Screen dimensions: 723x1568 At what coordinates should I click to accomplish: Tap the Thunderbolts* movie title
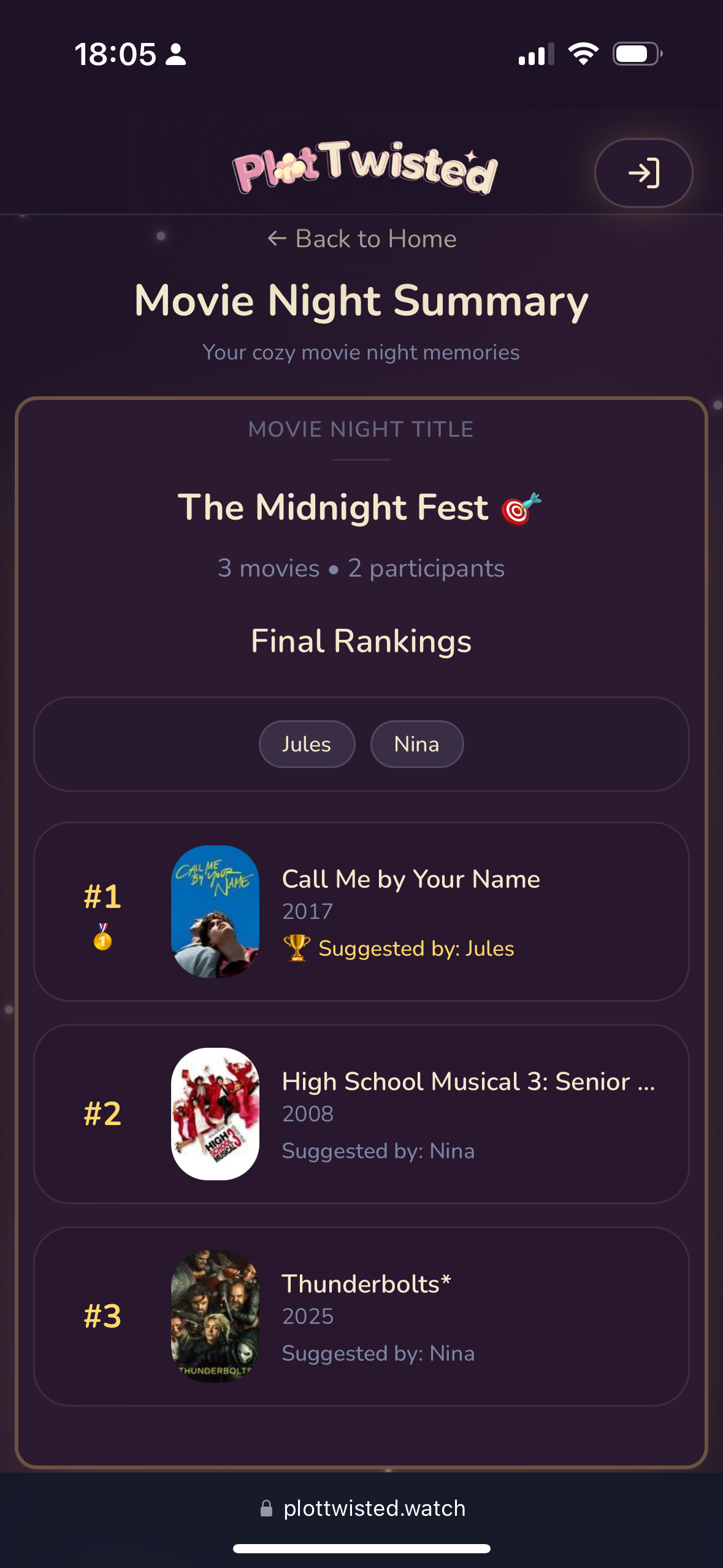(366, 1284)
